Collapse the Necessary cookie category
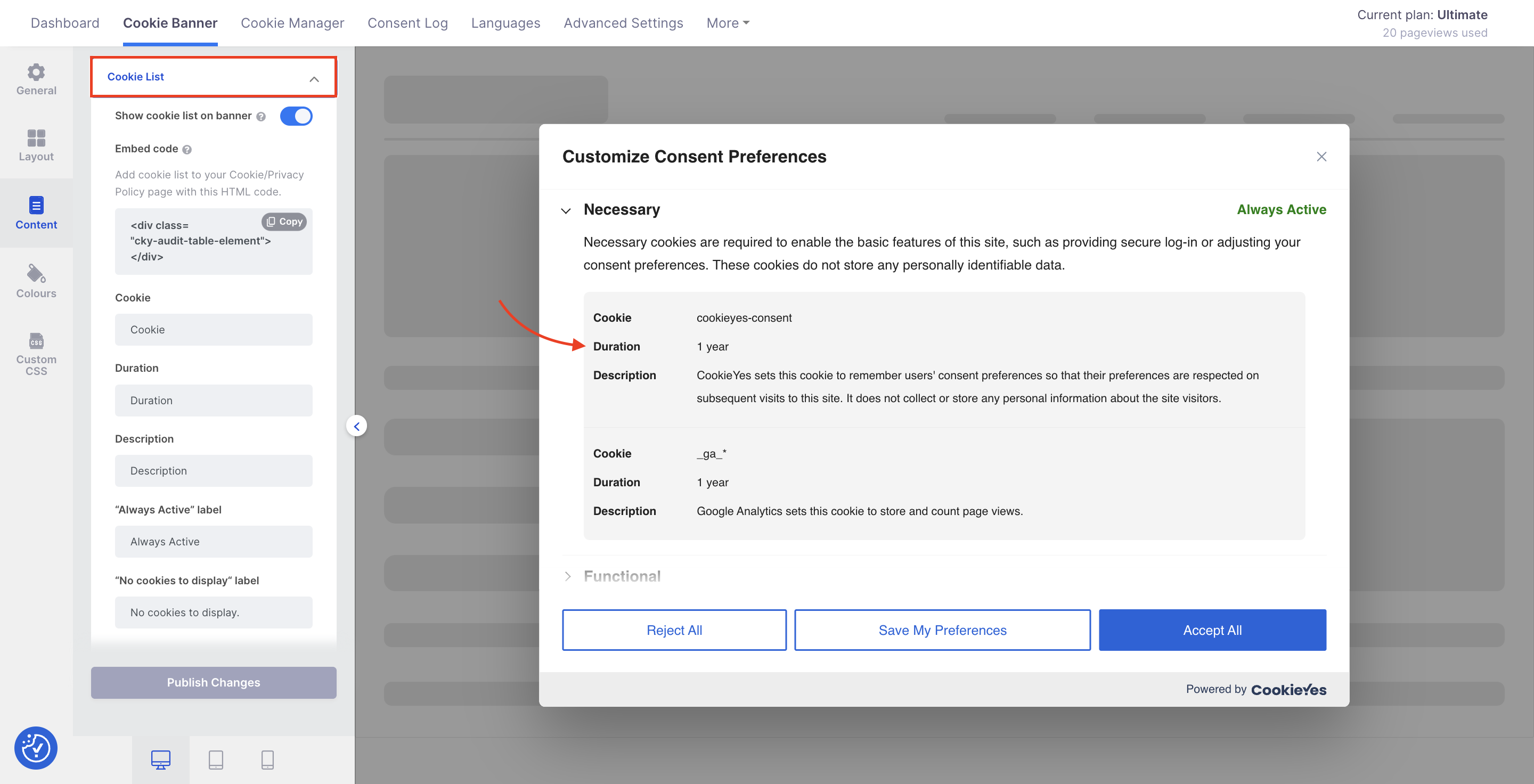1534x784 pixels. pyautogui.click(x=566, y=211)
